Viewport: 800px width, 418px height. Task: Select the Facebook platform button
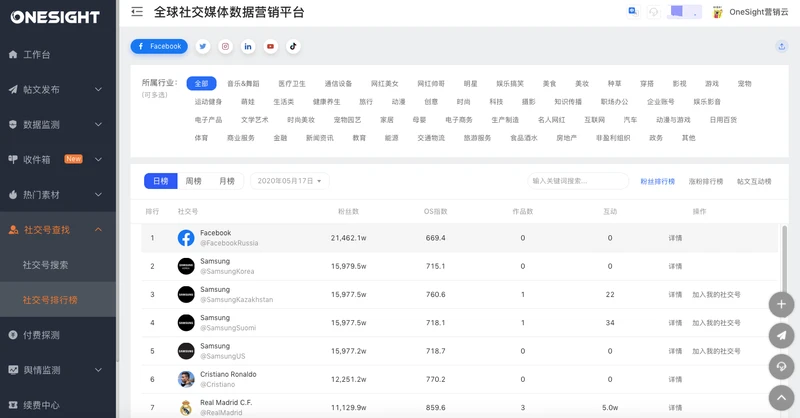(159, 46)
